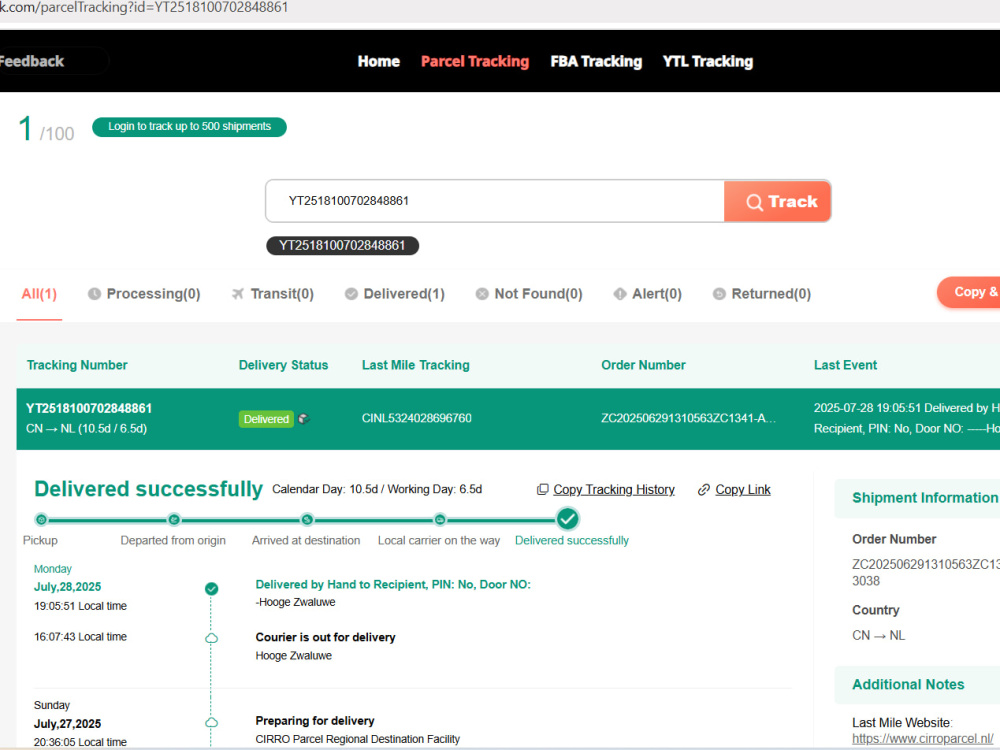Open the cirroparcel.nl last mile website link
Viewport: 1000px width, 750px height.
(922, 739)
